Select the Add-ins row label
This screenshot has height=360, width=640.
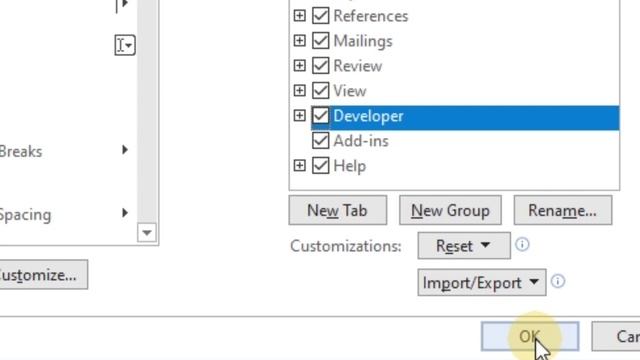coord(361,141)
